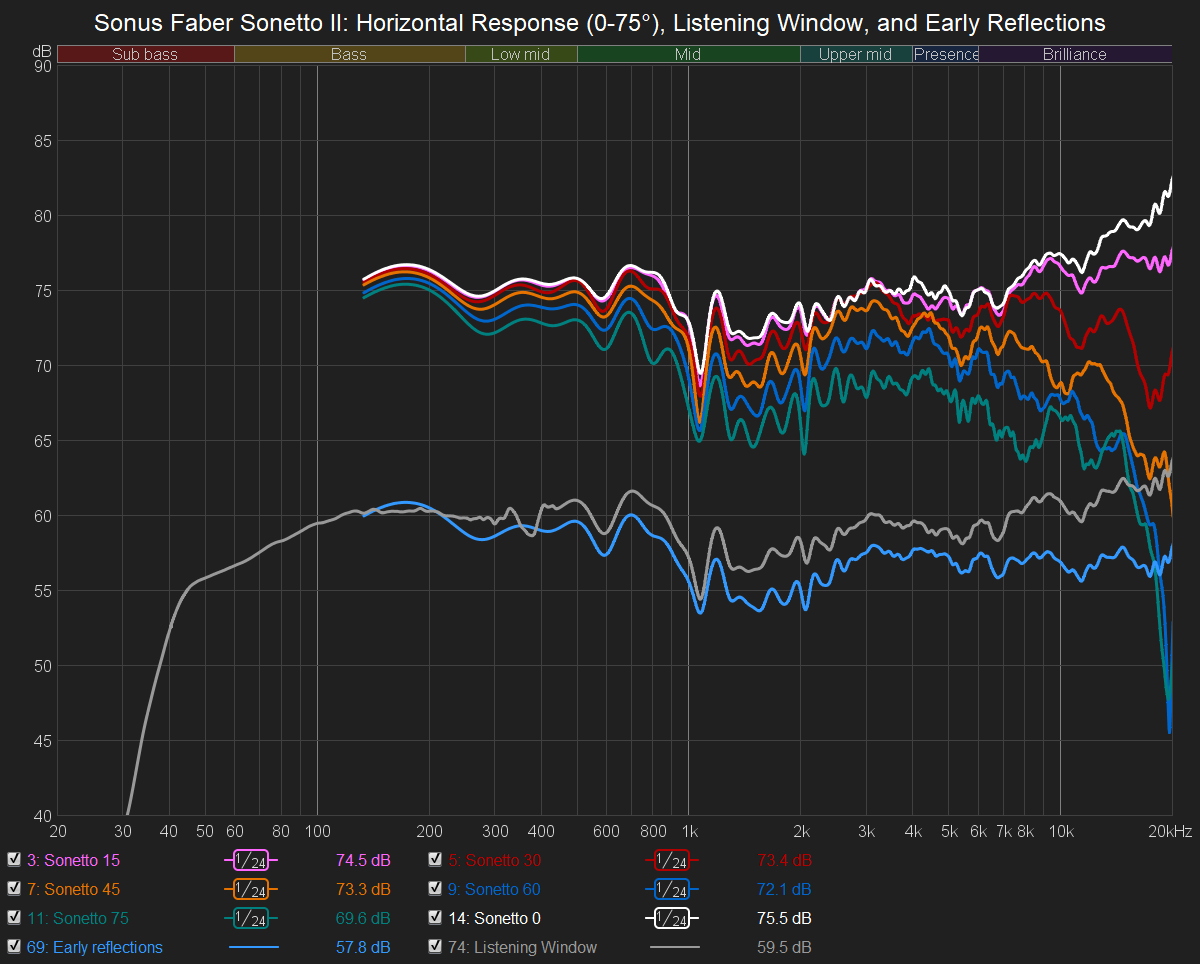Select the Brilliance frequency band label
1200x964 pixels.
pyautogui.click(x=1075, y=54)
